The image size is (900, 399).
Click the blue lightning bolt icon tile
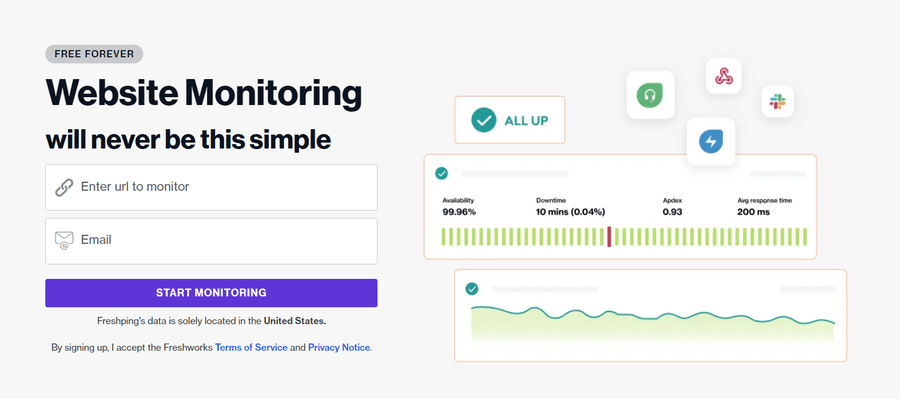tap(711, 141)
